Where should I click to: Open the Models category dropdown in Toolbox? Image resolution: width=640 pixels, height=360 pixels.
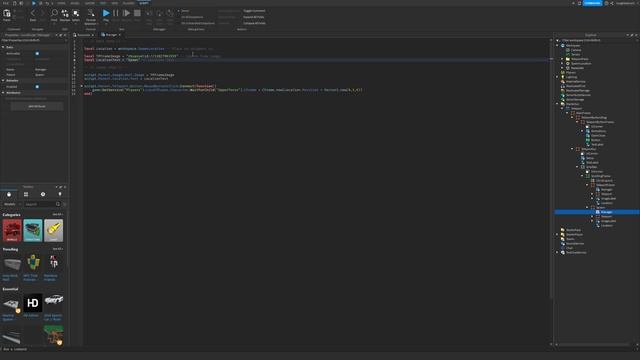(12, 204)
